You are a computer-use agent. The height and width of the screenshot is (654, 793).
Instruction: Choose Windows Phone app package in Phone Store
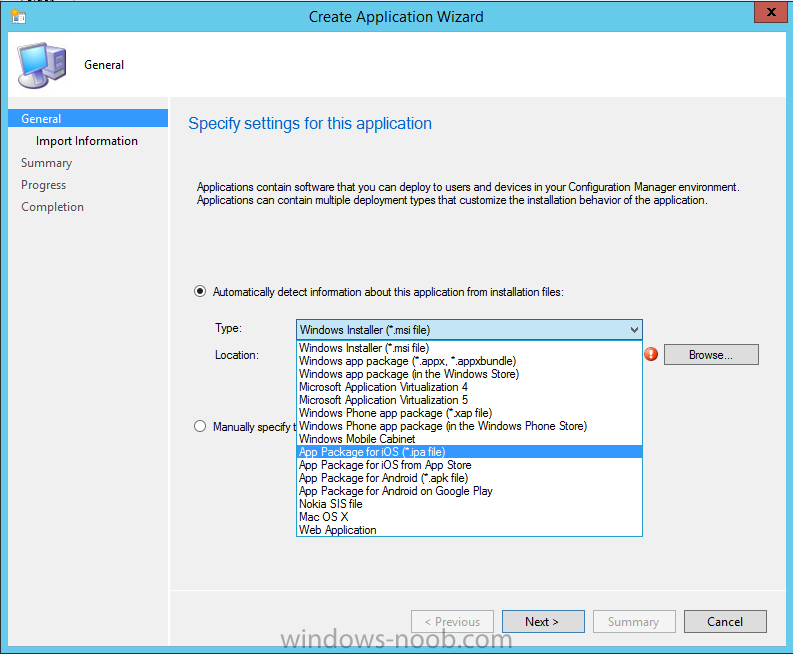point(469,426)
